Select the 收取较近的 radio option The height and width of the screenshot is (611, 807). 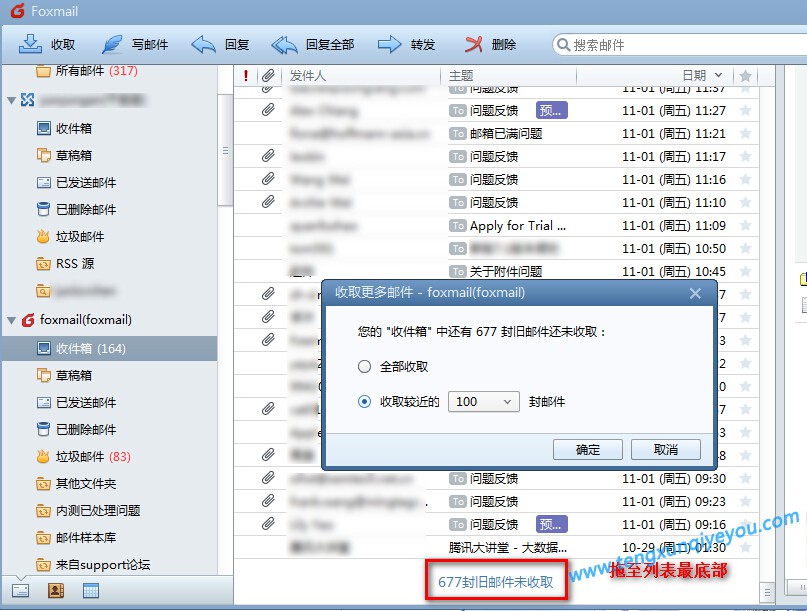coord(364,401)
